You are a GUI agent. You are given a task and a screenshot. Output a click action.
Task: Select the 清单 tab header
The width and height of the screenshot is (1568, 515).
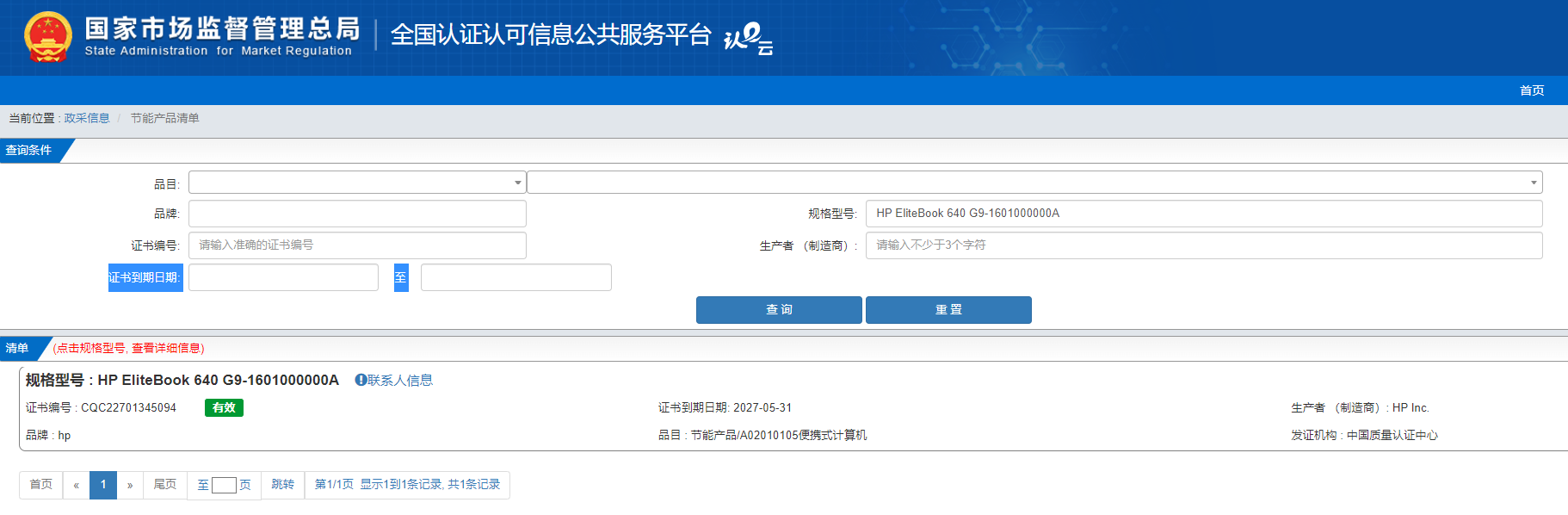(x=19, y=348)
